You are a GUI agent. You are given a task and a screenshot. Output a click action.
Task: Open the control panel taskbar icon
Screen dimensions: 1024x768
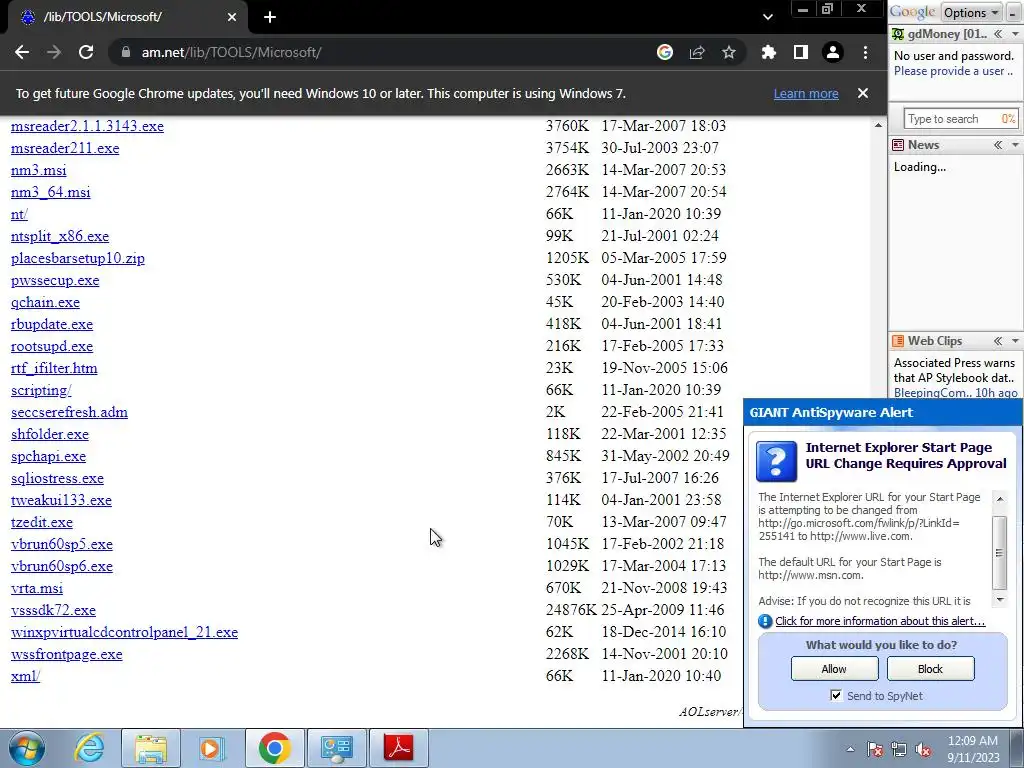tap(336, 748)
